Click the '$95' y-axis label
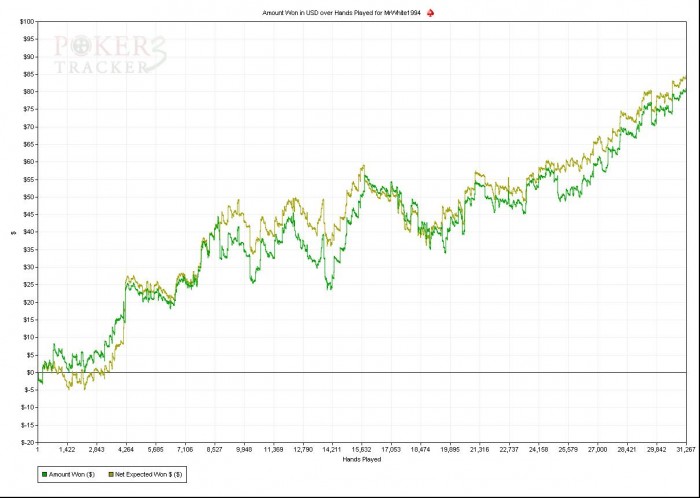Screen dimensions: 700x498 (x=28, y=39)
